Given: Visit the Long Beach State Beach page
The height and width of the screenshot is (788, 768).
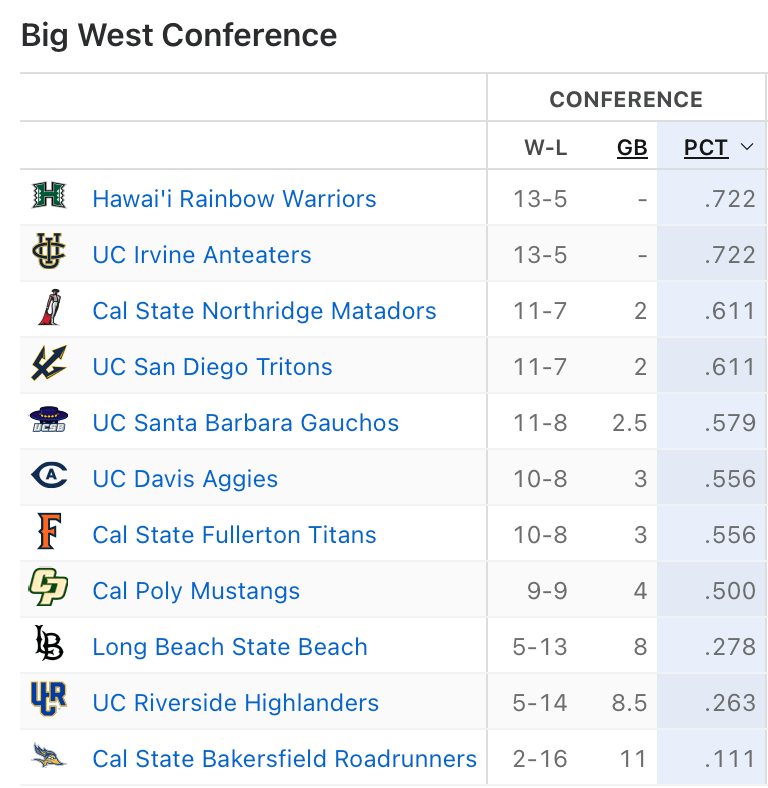Looking at the screenshot, I should click(230, 647).
